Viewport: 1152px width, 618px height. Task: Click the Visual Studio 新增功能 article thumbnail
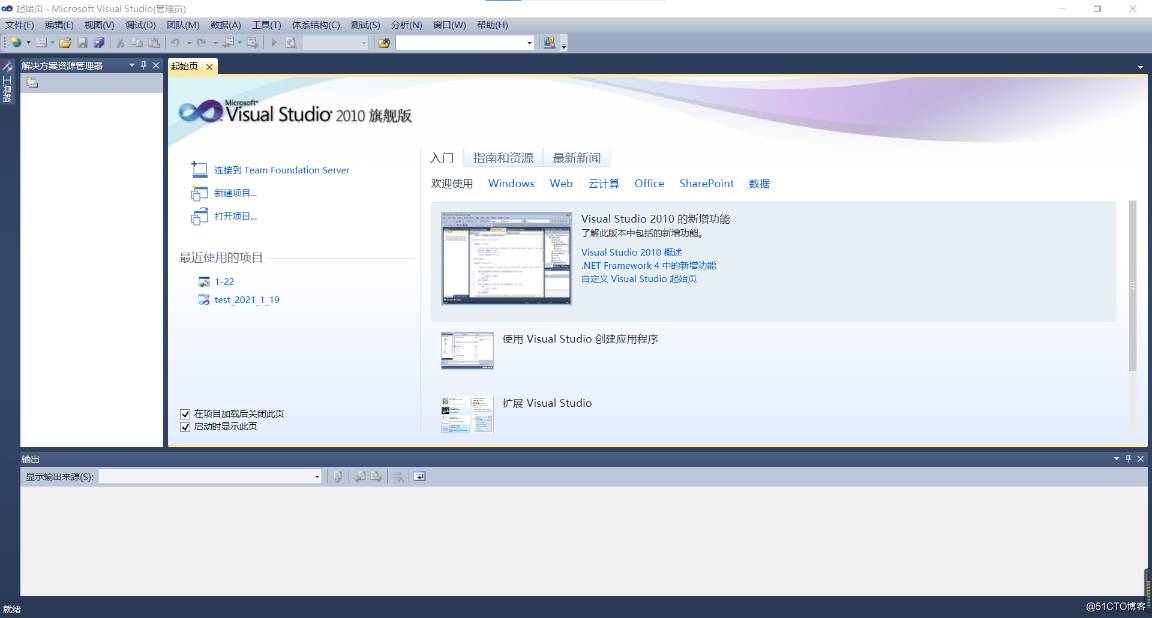pos(505,258)
